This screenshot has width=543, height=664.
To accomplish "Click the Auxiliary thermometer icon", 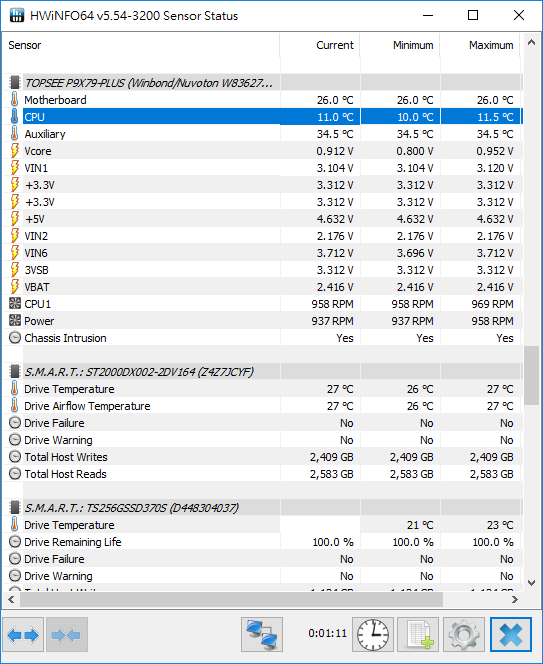I will pos(14,134).
